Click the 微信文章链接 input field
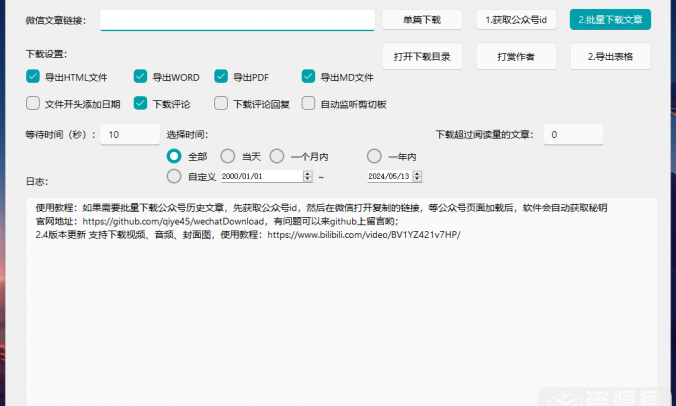The height and width of the screenshot is (406, 676). coord(237,20)
